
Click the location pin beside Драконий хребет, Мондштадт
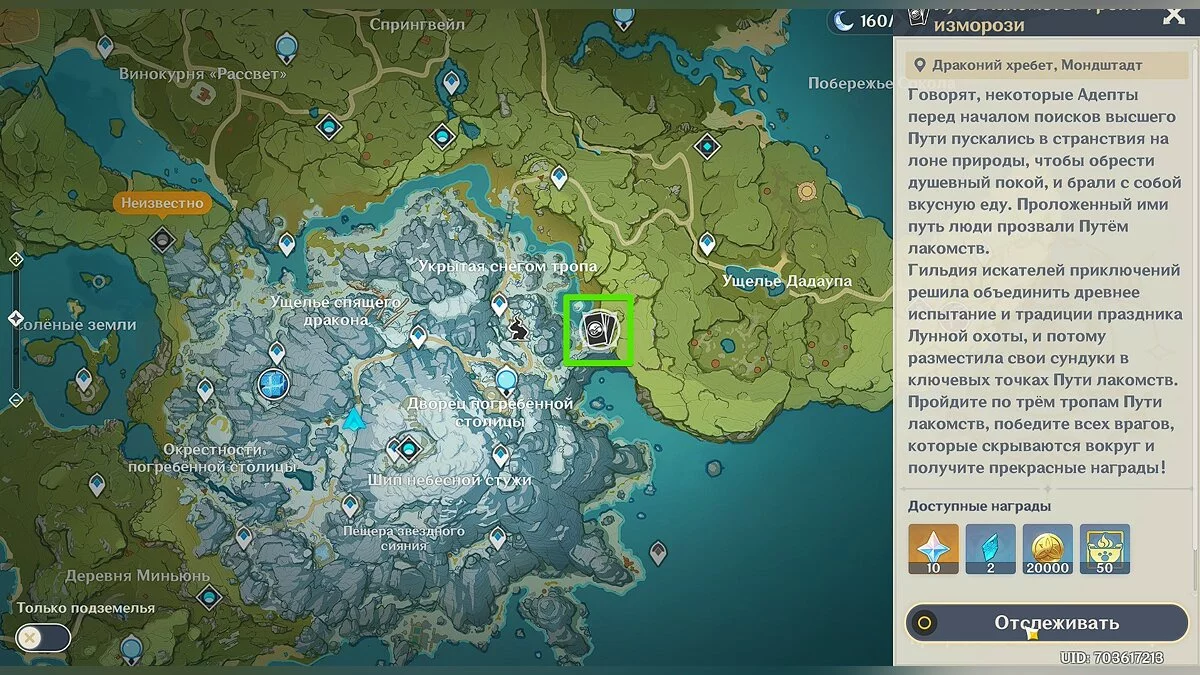920,65
